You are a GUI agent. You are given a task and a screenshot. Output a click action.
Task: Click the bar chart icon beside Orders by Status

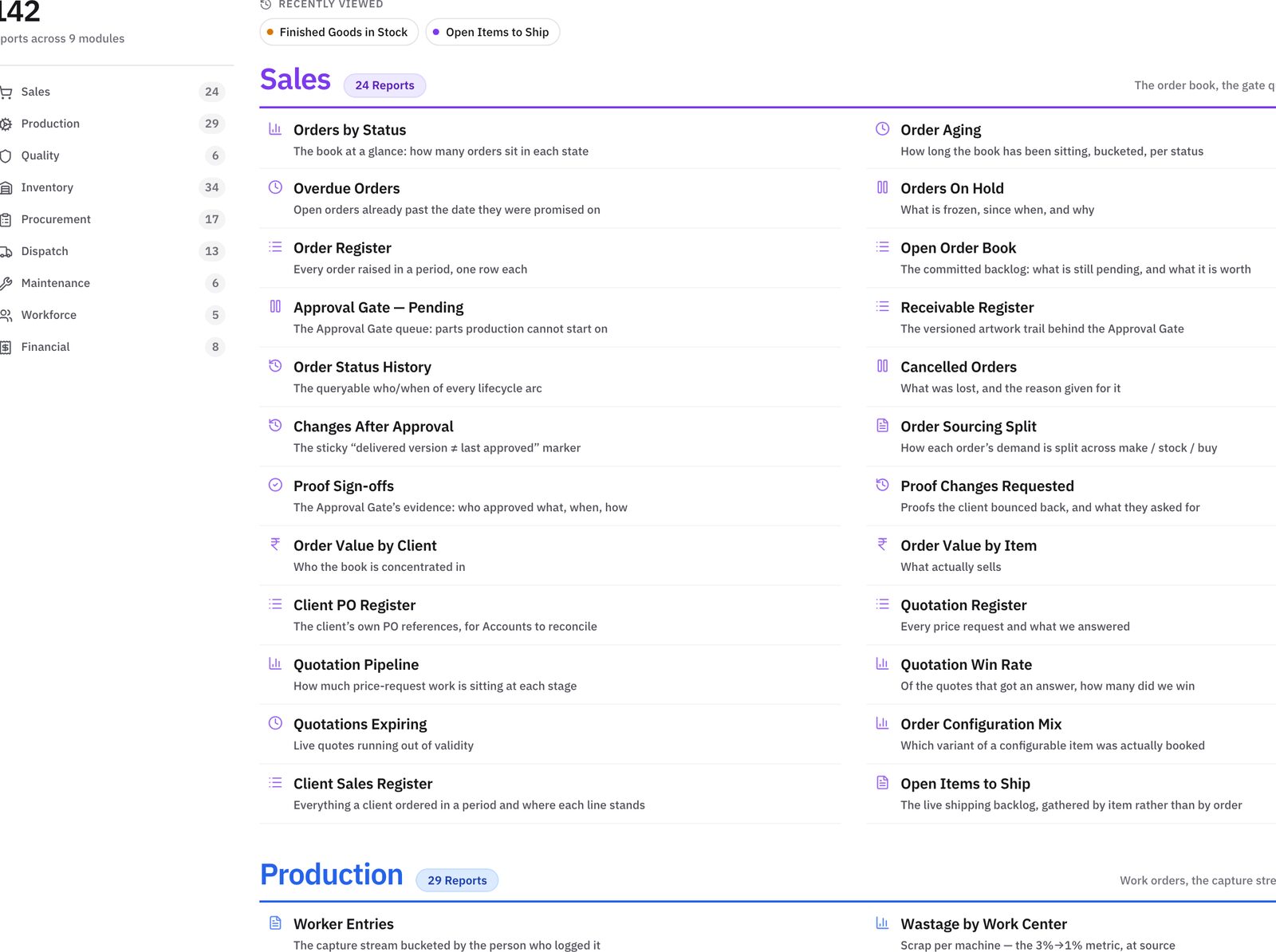275,128
